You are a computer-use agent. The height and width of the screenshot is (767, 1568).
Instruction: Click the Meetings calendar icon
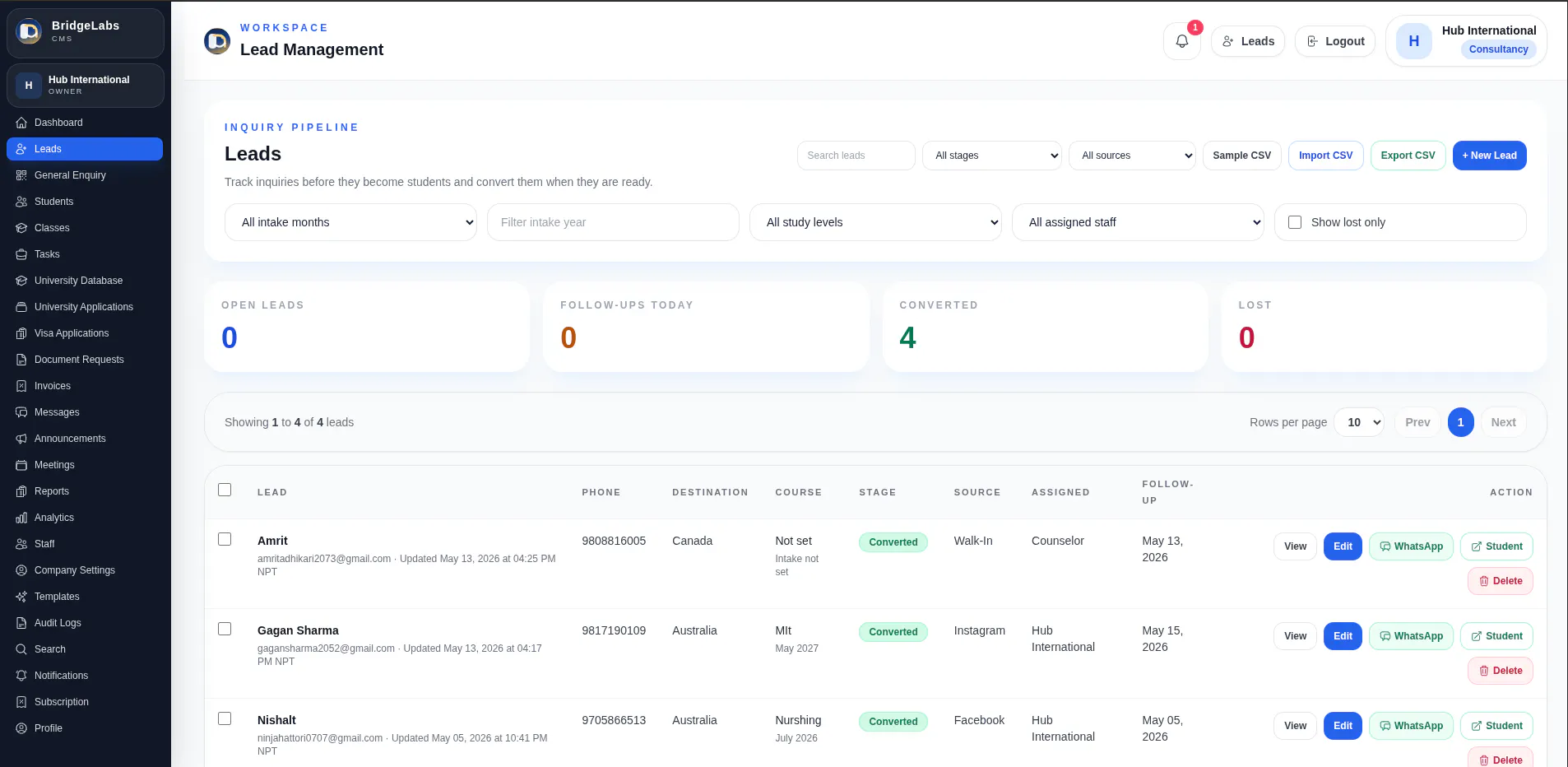pyautogui.click(x=21, y=465)
